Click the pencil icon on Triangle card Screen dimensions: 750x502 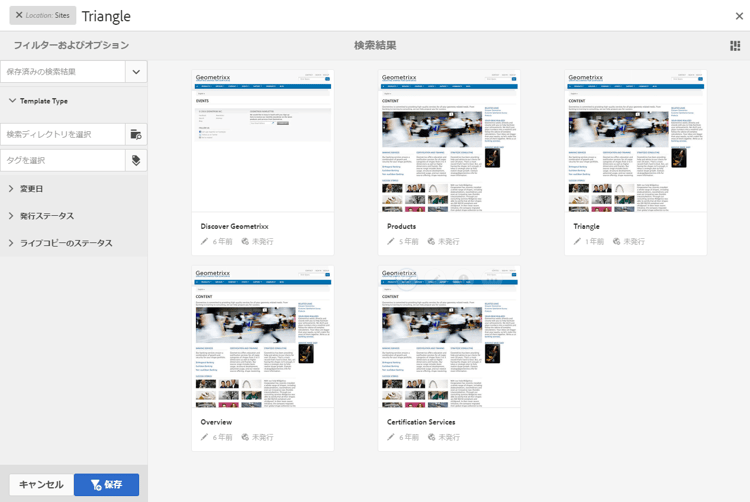(577, 241)
